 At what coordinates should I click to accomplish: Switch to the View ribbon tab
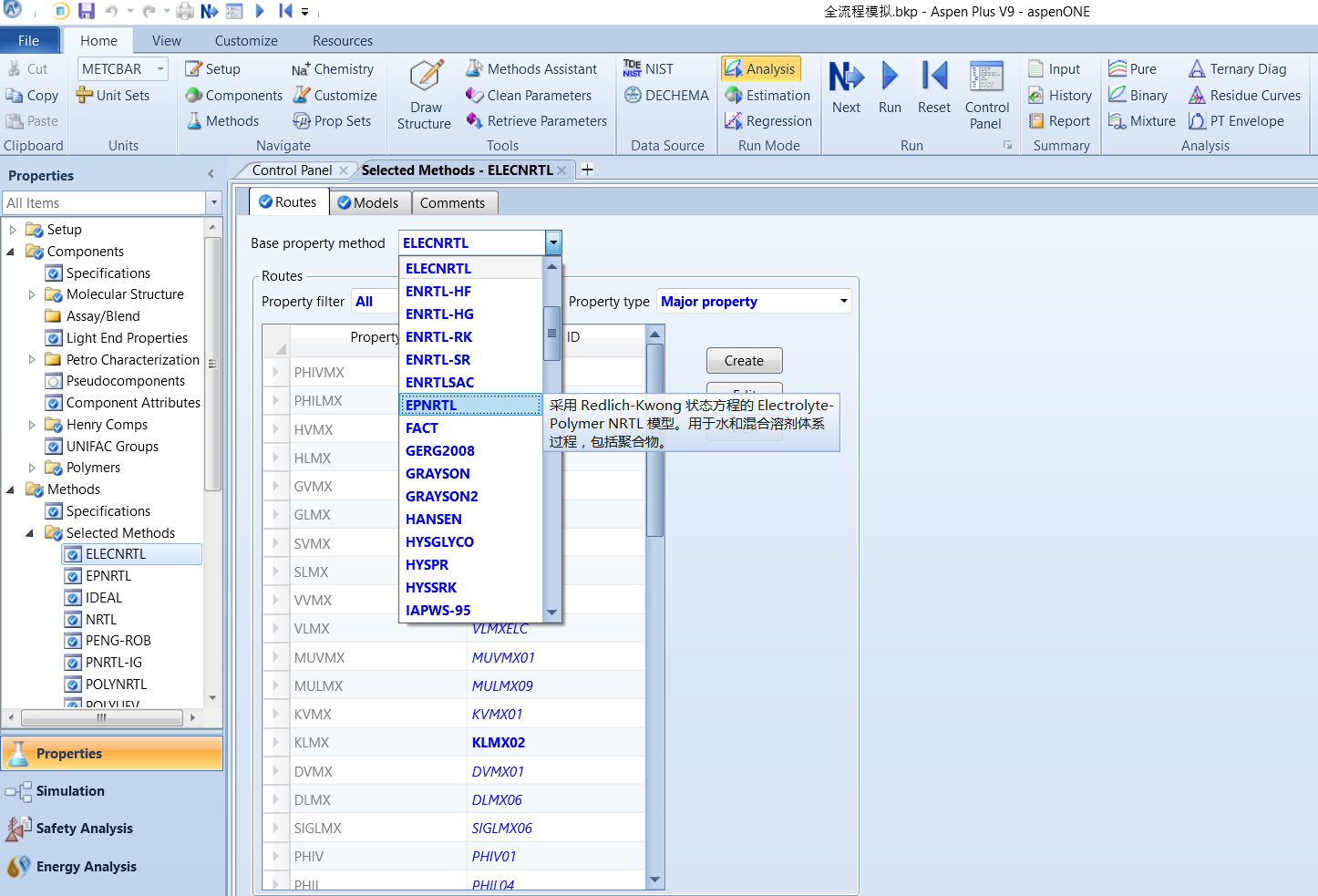pyautogui.click(x=167, y=41)
